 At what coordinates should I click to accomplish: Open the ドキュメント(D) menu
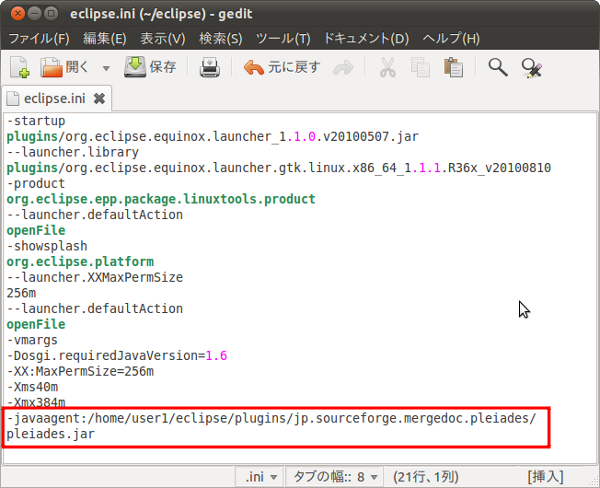(x=366, y=38)
